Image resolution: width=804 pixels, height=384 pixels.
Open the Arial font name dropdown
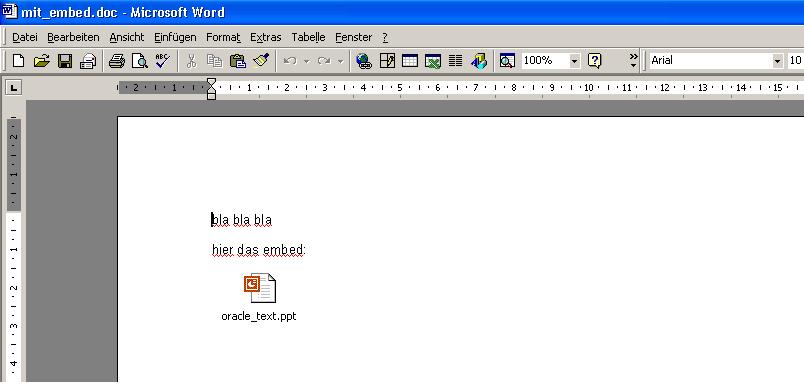[778, 61]
